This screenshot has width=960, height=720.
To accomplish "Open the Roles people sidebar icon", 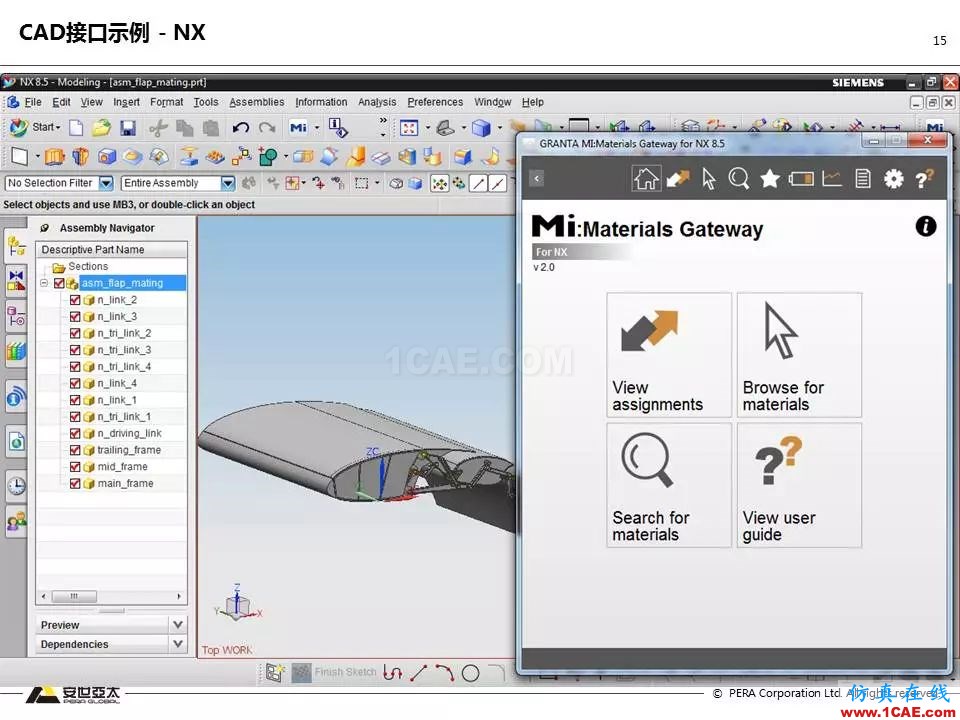I will pyautogui.click(x=17, y=521).
